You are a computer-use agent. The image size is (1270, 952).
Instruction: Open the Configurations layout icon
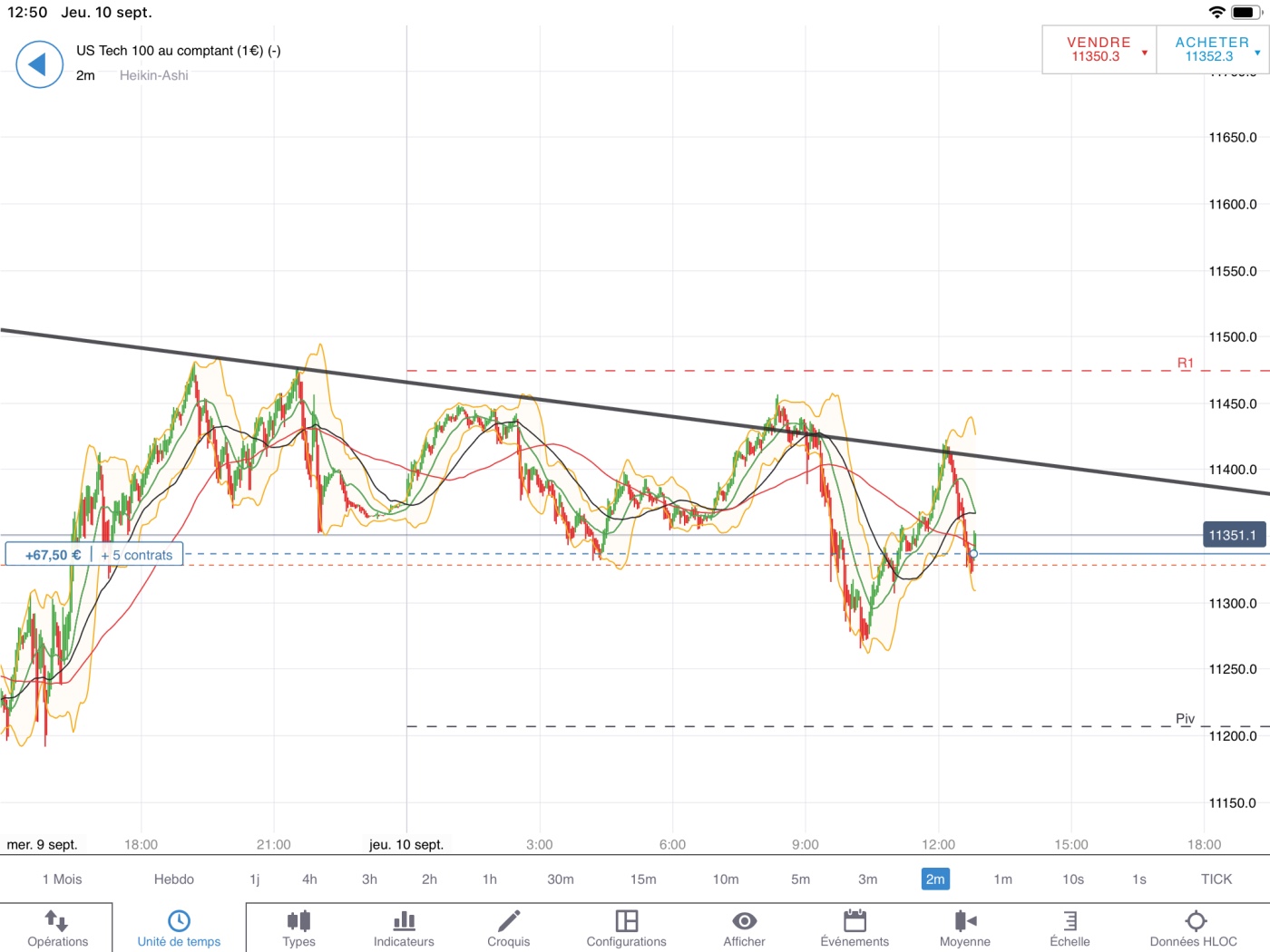(x=627, y=921)
